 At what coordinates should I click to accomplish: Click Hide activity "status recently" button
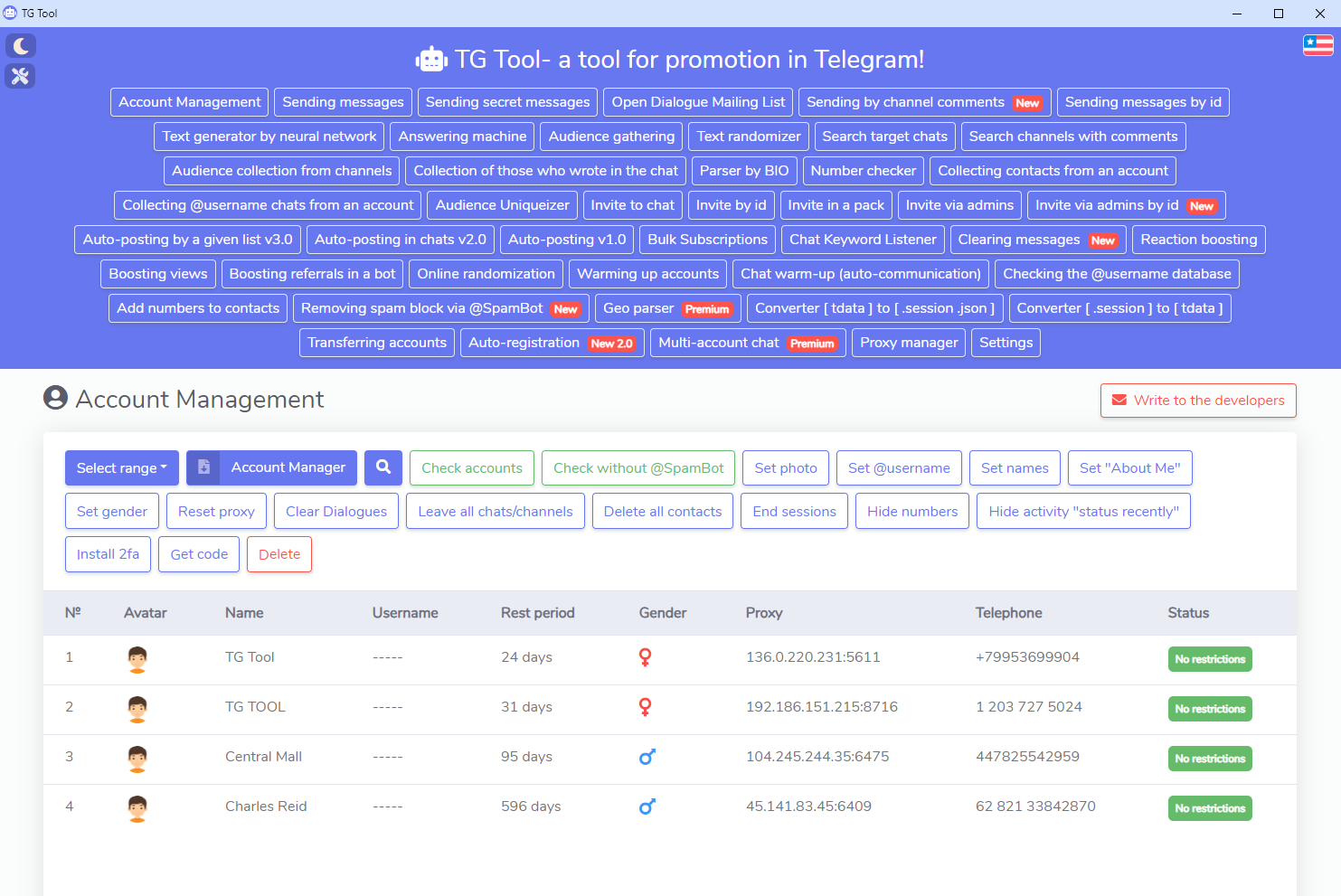pos(1083,511)
